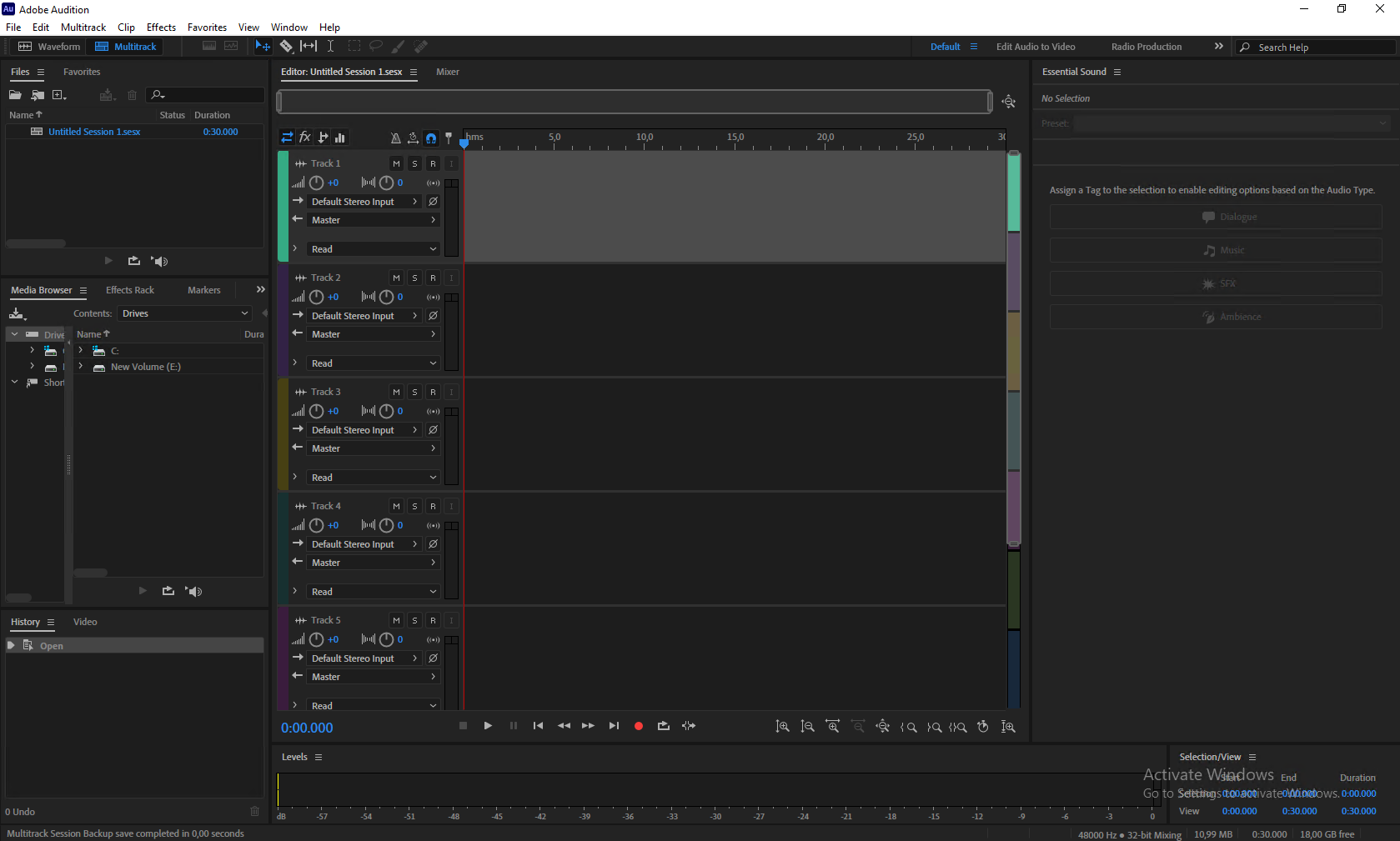Adjust Track 2 pan knob

tap(387, 297)
